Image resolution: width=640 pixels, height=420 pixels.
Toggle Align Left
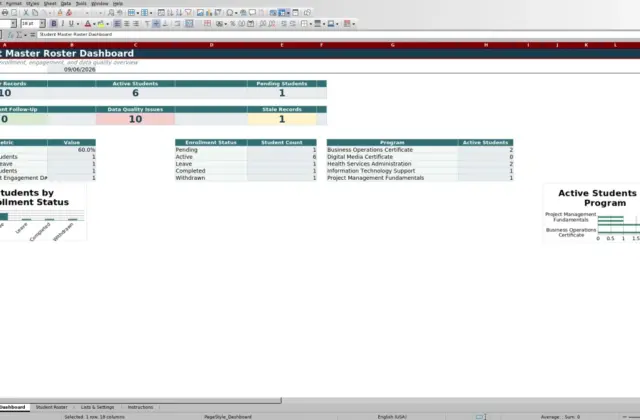(x=117, y=24)
